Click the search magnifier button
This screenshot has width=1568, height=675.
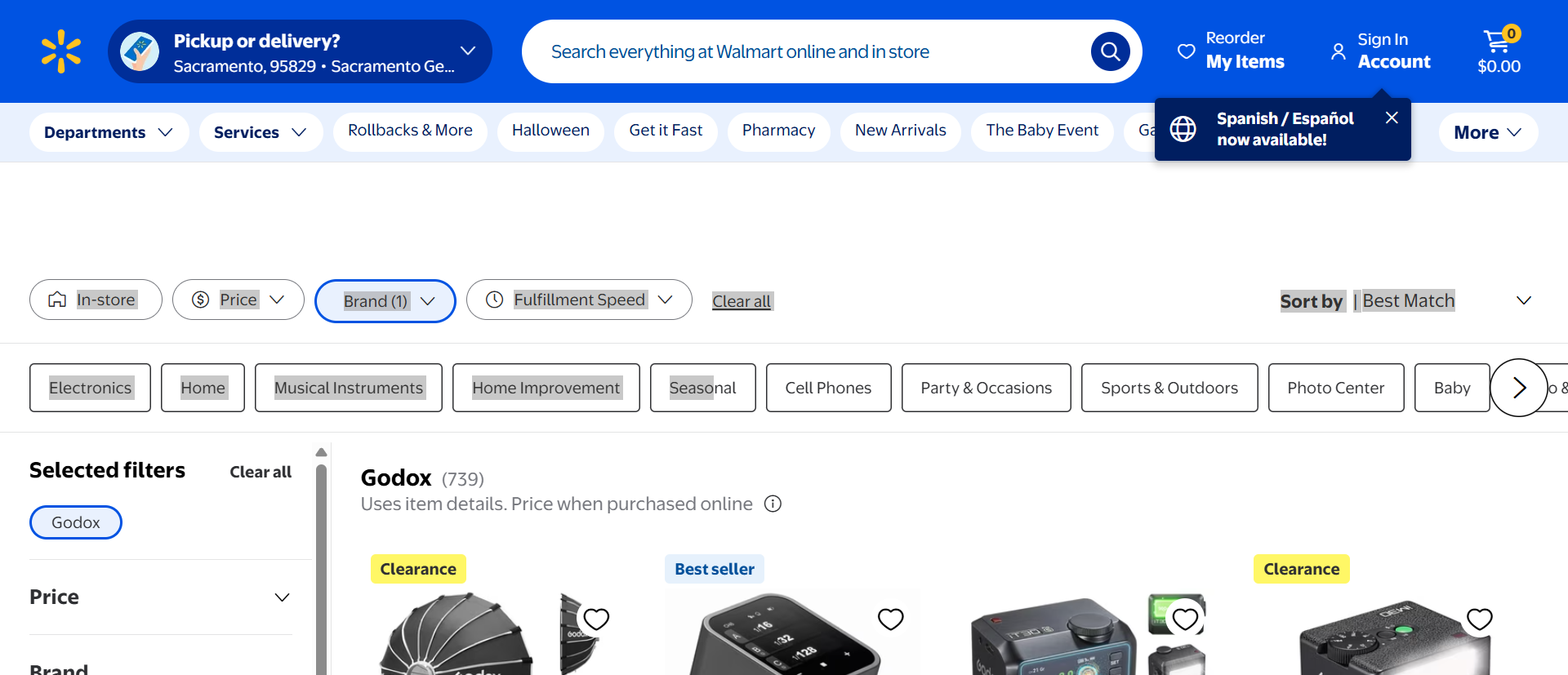click(1110, 51)
